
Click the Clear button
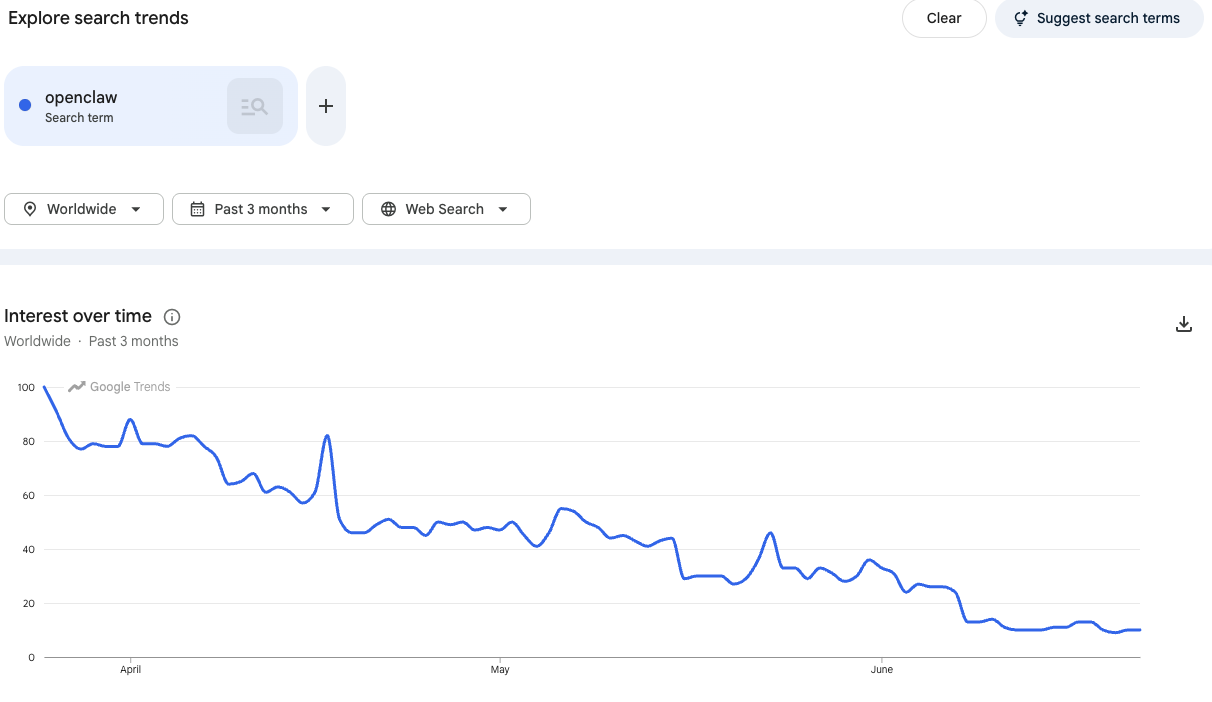pyautogui.click(x=944, y=18)
